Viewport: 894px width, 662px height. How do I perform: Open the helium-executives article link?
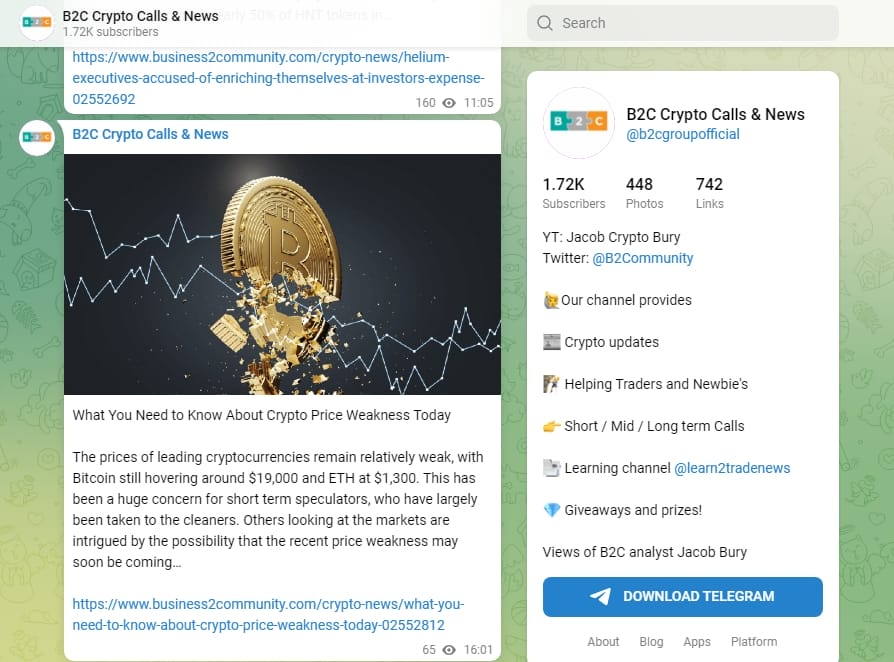click(x=278, y=77)
